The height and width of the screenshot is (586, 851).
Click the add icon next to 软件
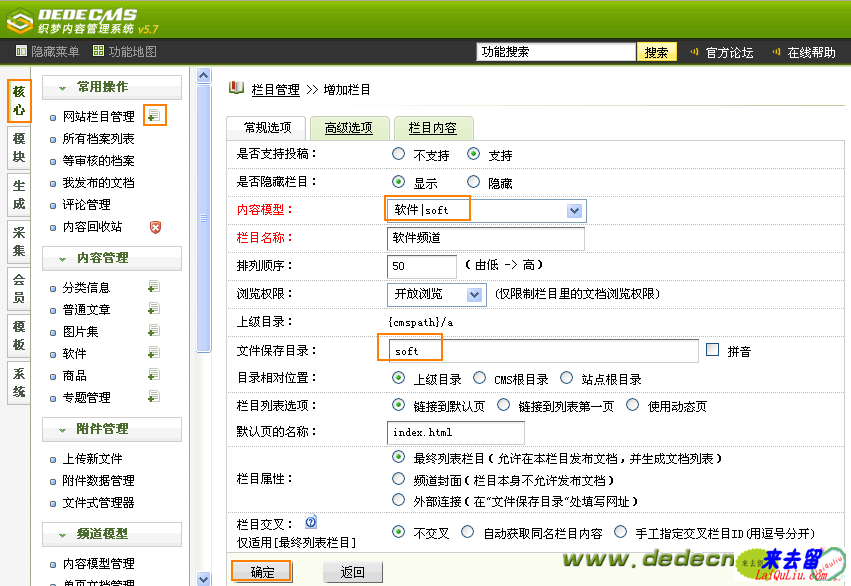(x=154, y=354)
